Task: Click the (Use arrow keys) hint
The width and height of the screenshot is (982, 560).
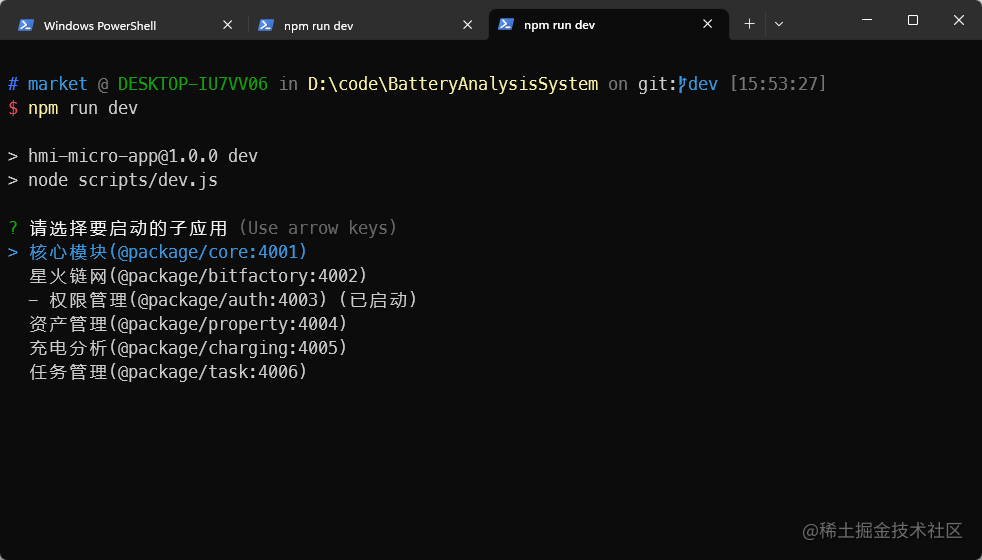Action: point(318,228)
